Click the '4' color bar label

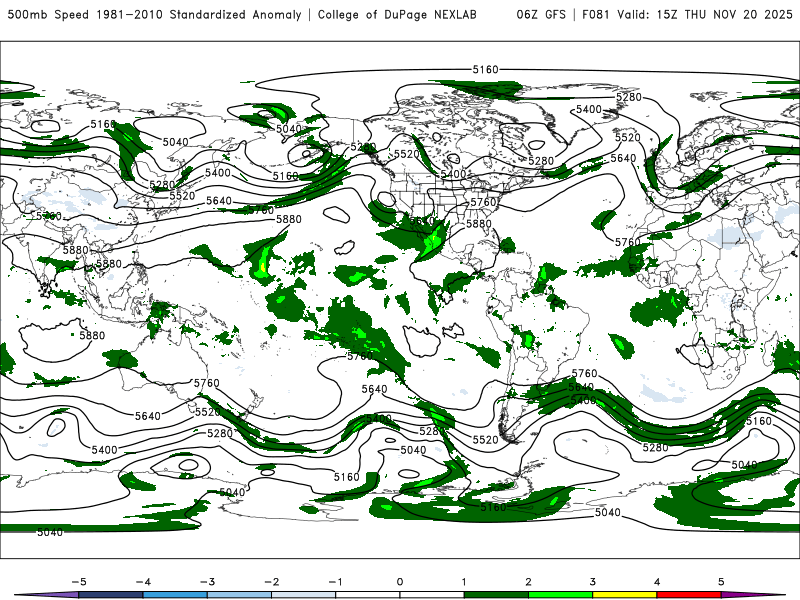[x=657, y=582]
